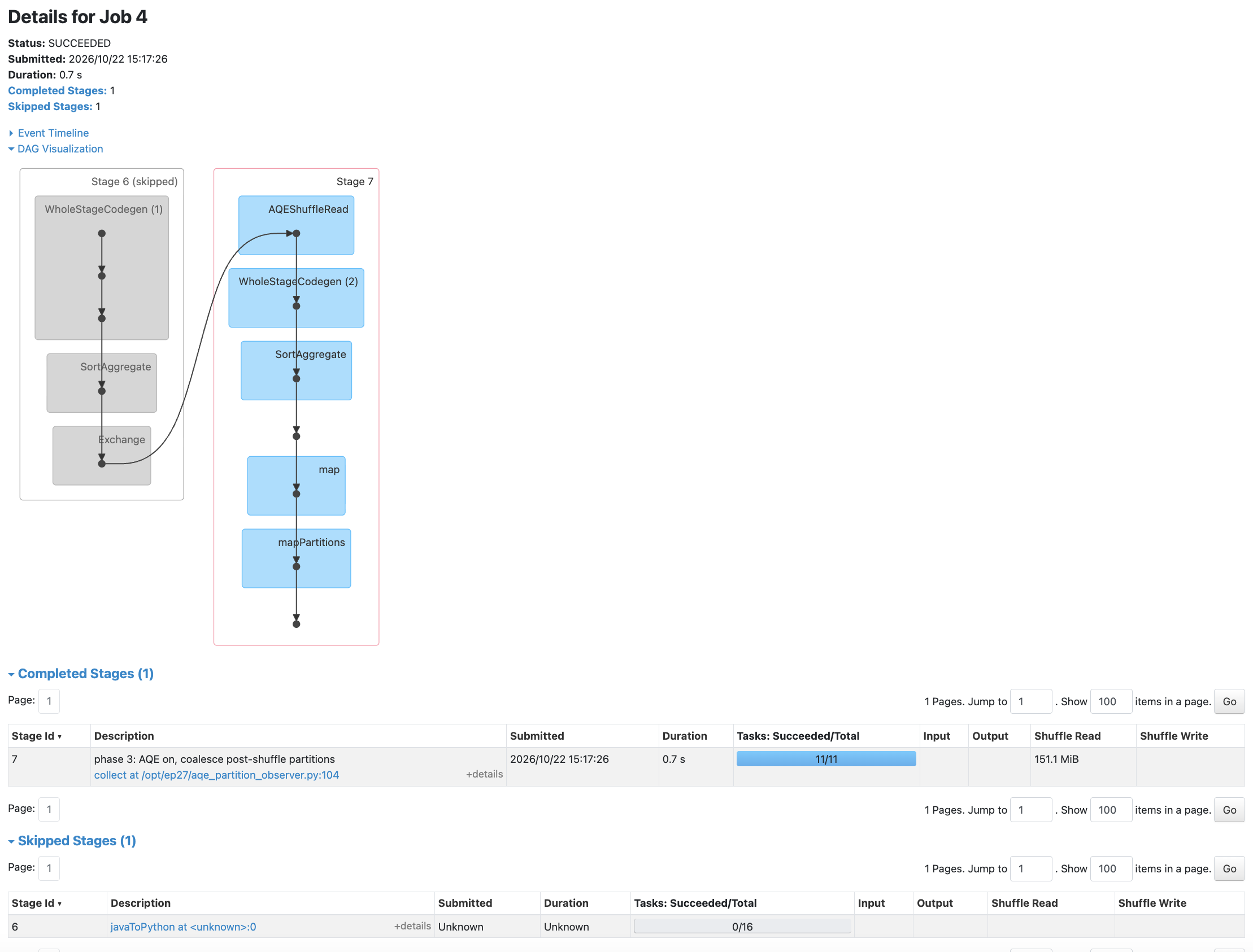The width and height of the screenshot is (1253, 952).
Task: Show +details for skipped stage 6
Action: point(412,926)
